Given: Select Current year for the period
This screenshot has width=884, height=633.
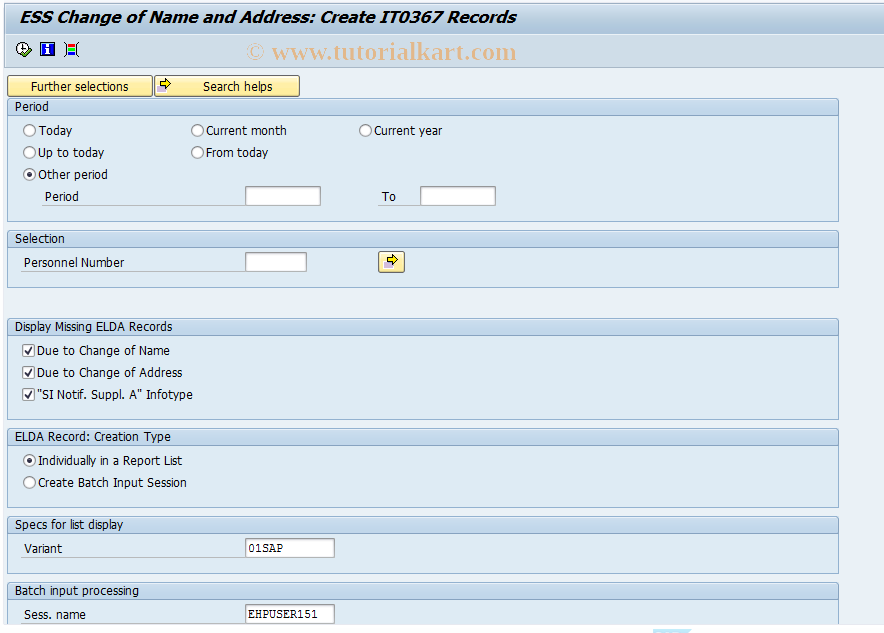Looking at the screenshot, I should (365, 130).
